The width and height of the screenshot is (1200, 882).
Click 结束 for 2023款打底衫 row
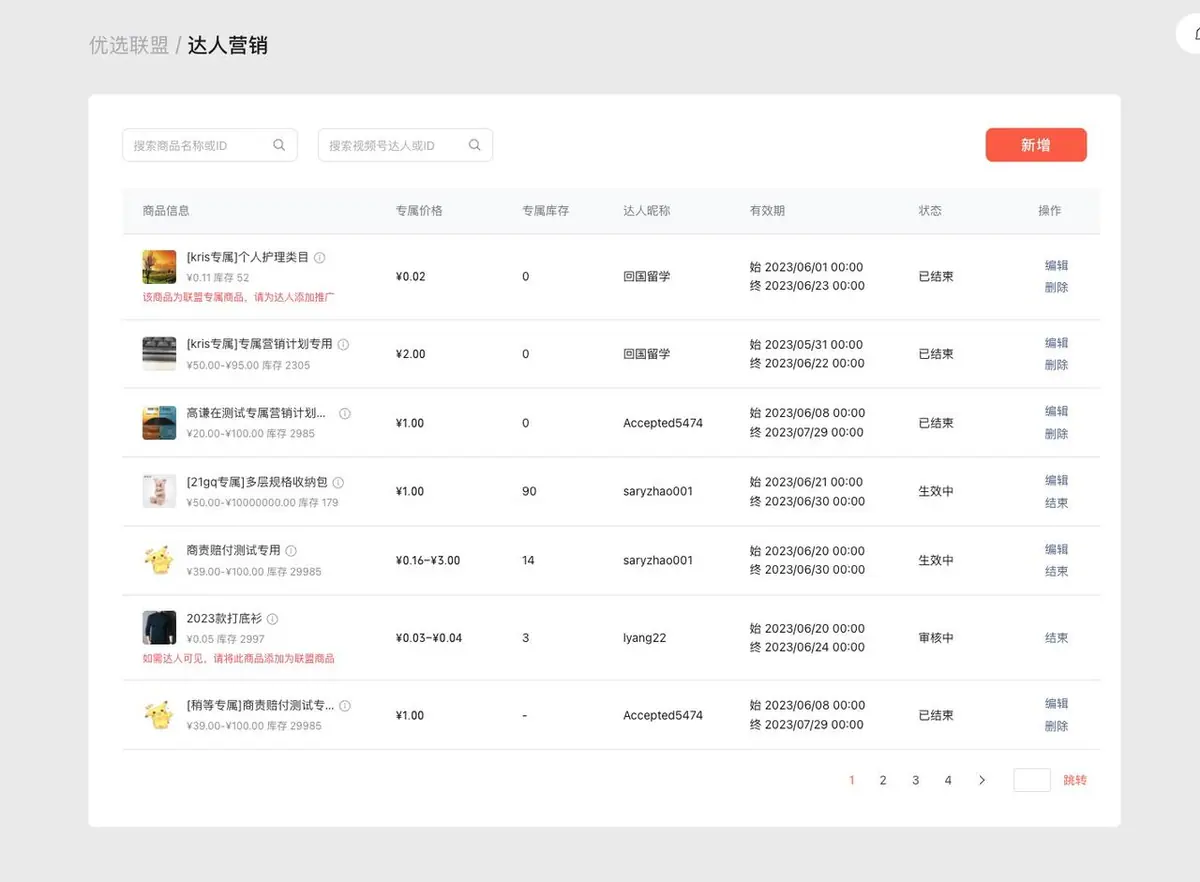click(x=1056, y=638)
